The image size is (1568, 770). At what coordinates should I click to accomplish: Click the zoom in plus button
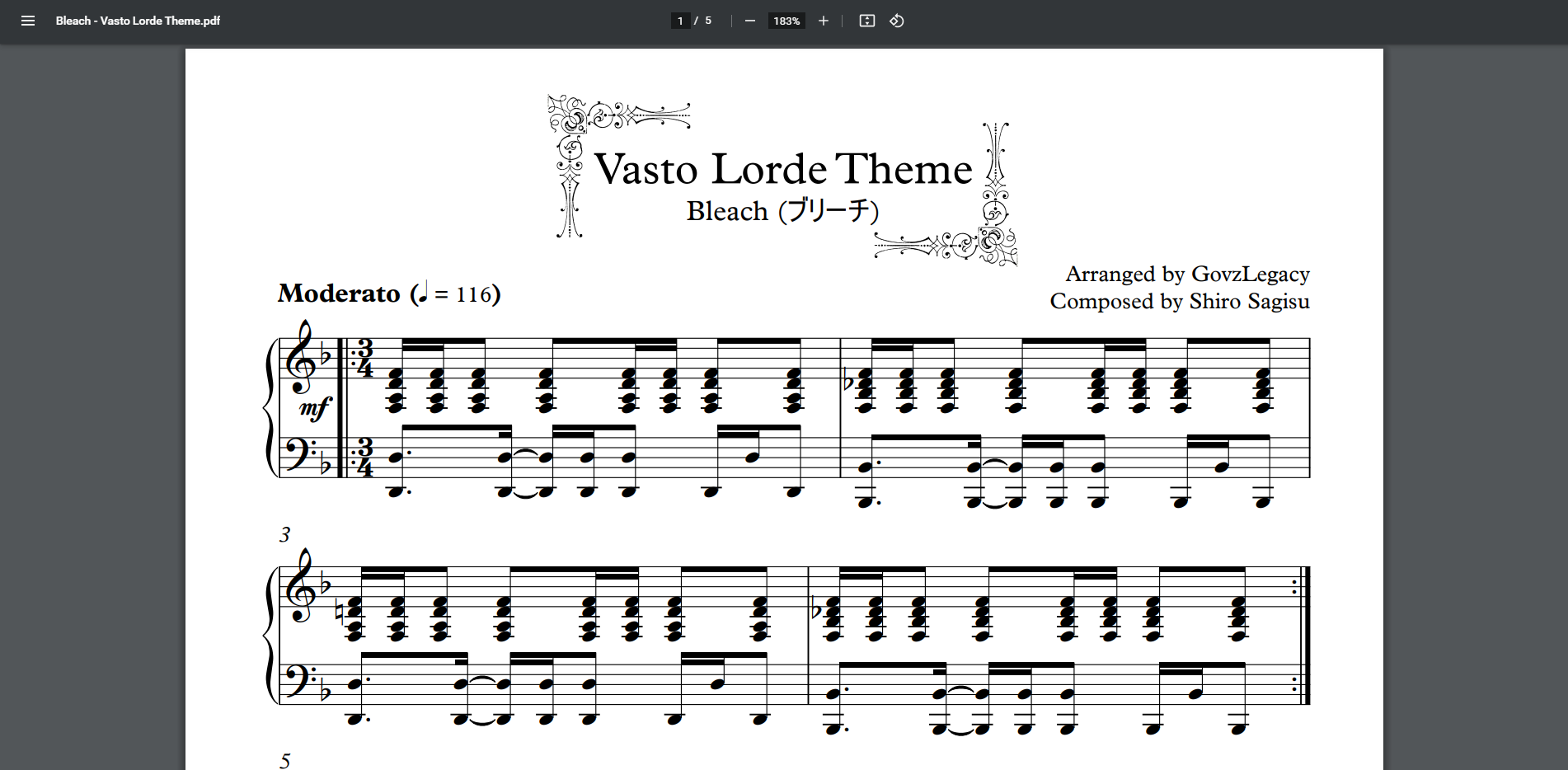[823, 21]
